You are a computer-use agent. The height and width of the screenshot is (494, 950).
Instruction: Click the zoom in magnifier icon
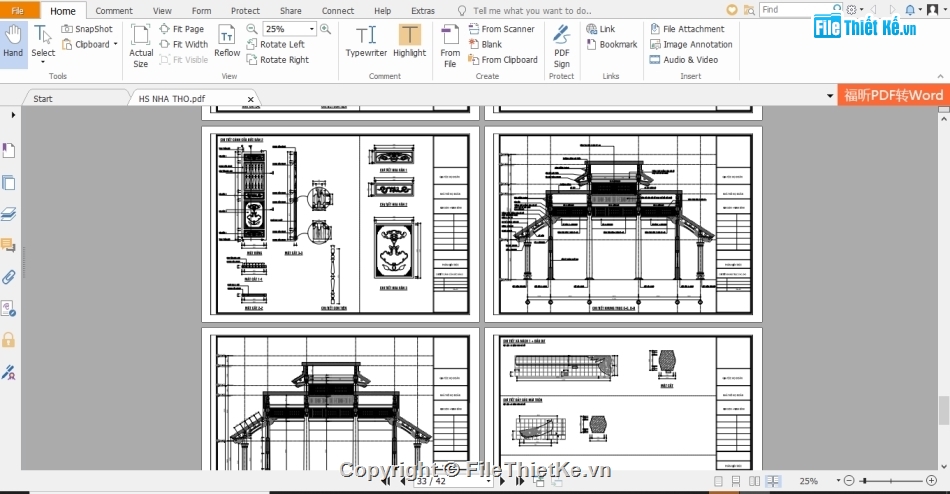pyautogui.click(x=325, y=28)
